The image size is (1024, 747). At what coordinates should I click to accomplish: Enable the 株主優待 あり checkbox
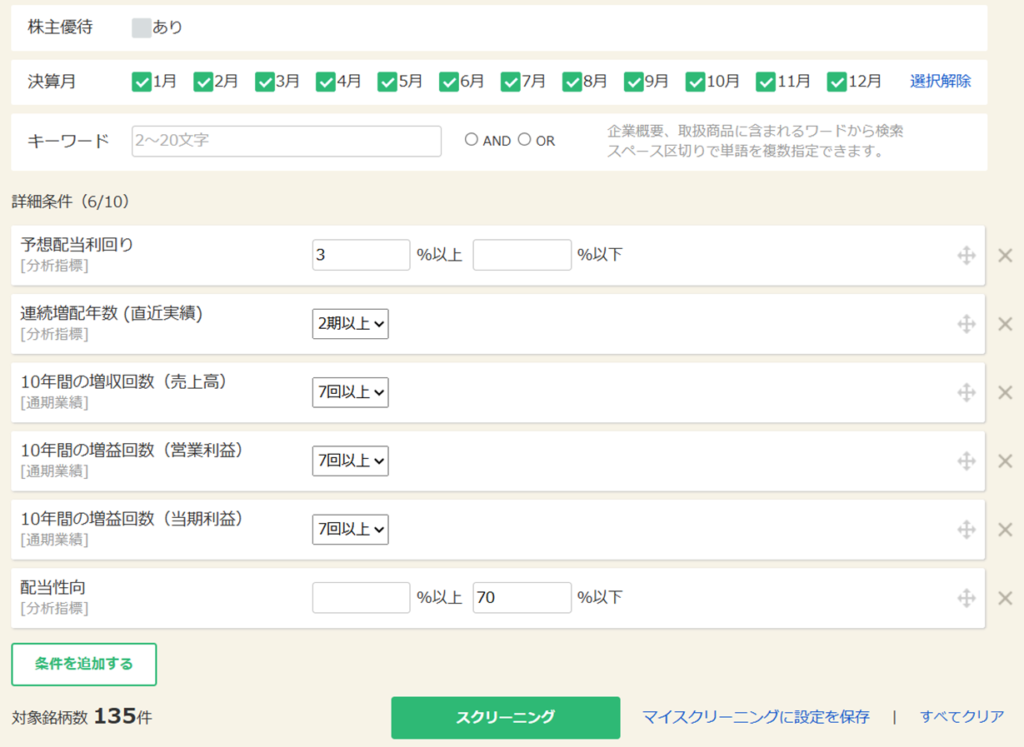click(x=141, y=27)
